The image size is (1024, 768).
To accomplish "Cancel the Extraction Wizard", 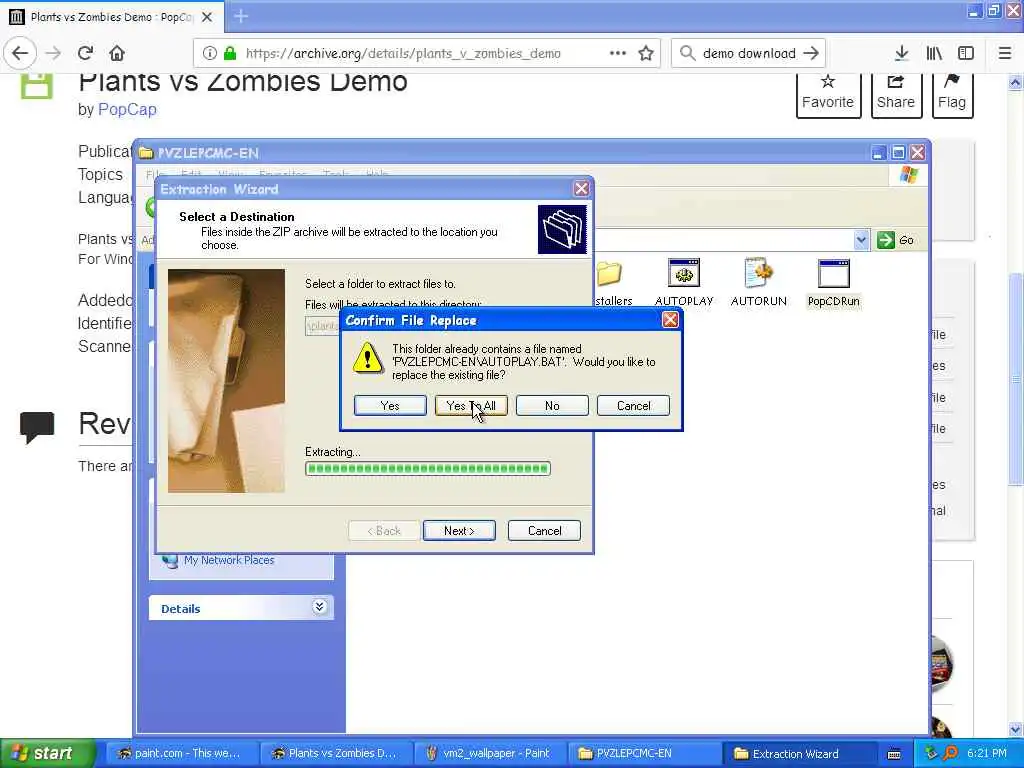I will click(544, 530).
